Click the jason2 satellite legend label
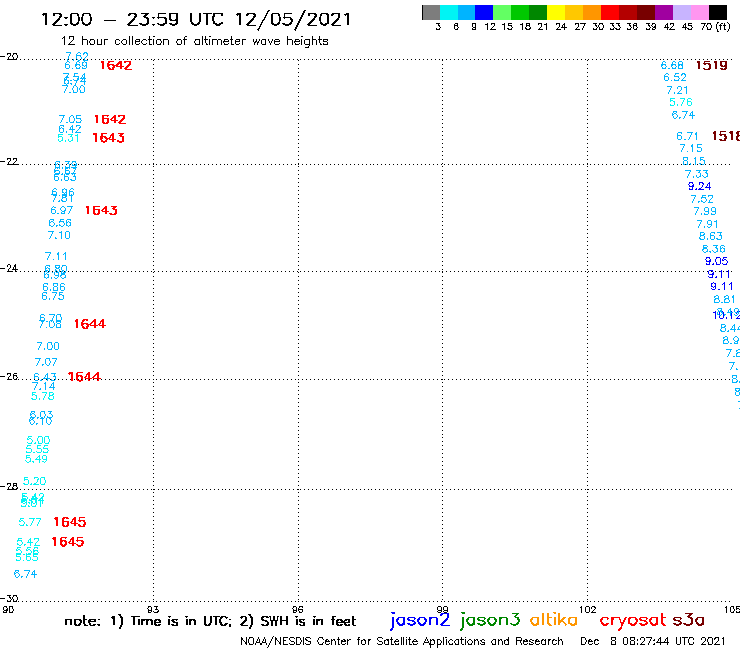 [x=420, y=620]
